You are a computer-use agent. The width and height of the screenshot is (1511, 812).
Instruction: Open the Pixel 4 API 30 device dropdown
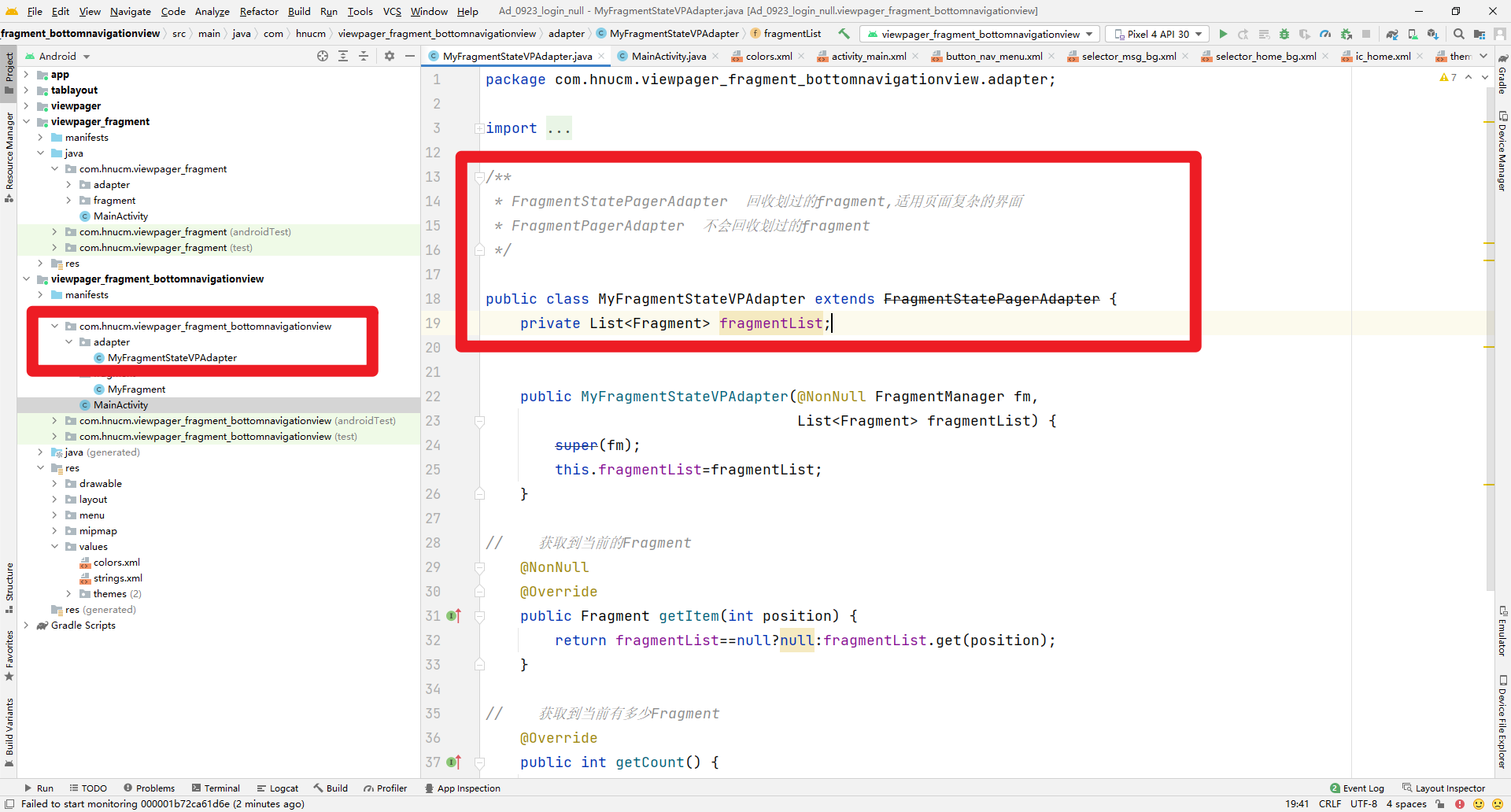[x=1158, y=34]
